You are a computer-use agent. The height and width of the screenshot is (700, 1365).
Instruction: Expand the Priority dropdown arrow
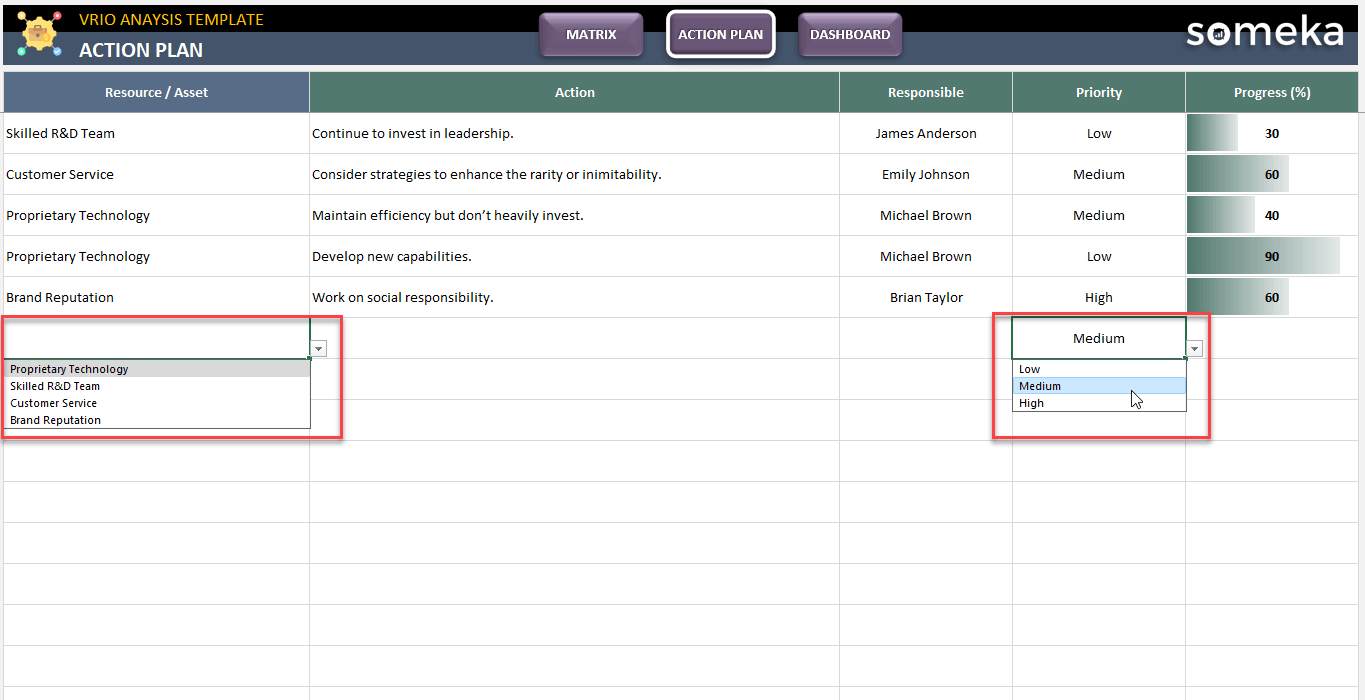pos(1194,349)
